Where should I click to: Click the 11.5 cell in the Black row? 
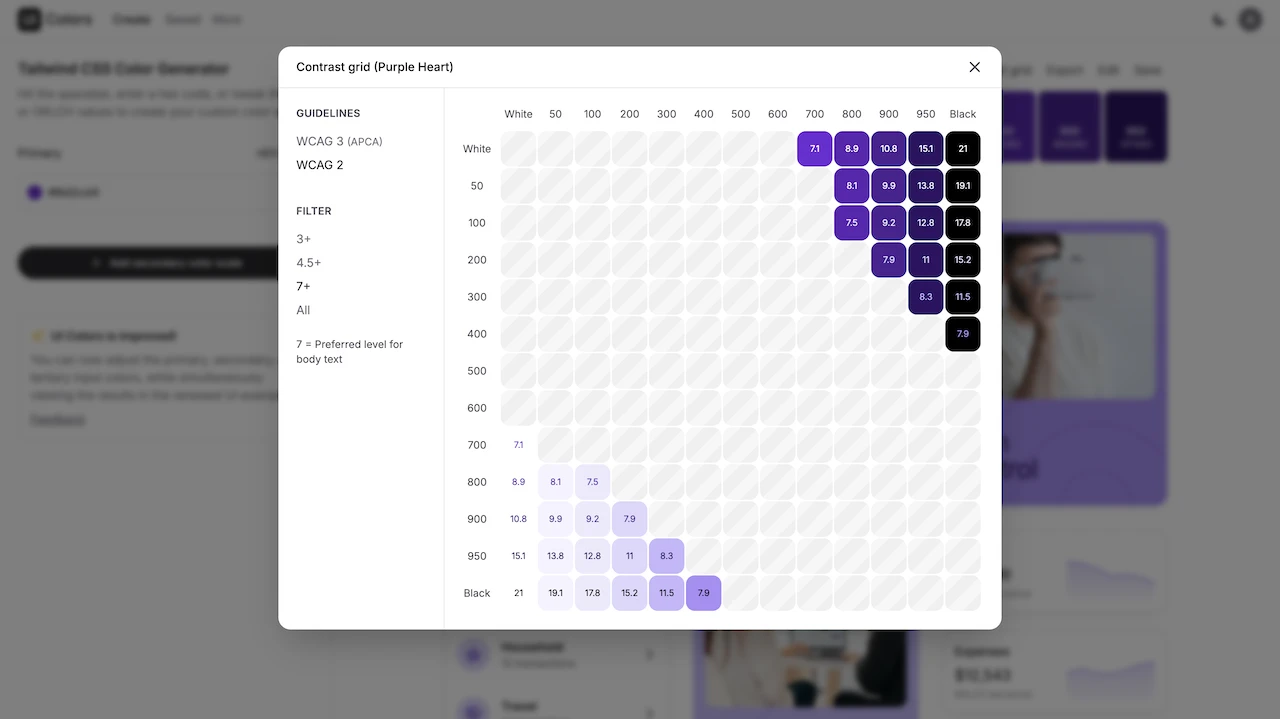click(667, 593)
